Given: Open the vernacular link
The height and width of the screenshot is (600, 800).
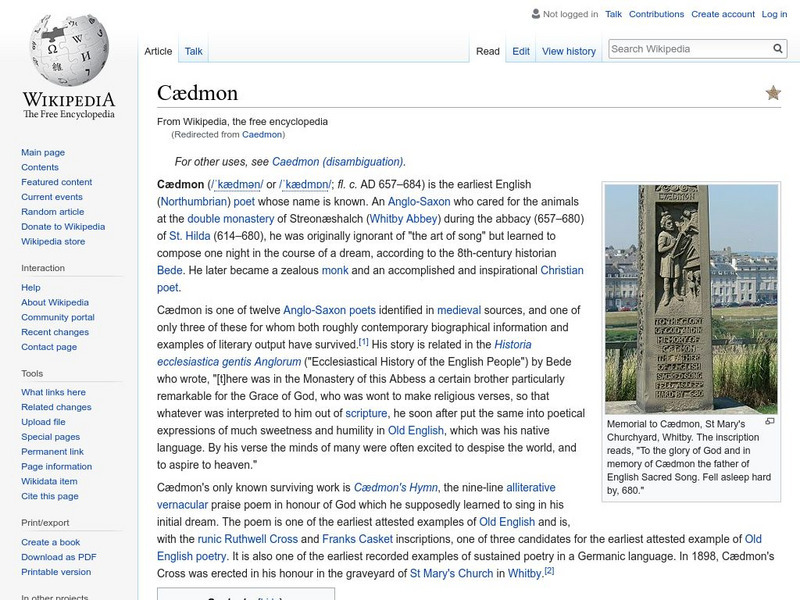Looking at the screenshot, I should click(x=182, y=505).
